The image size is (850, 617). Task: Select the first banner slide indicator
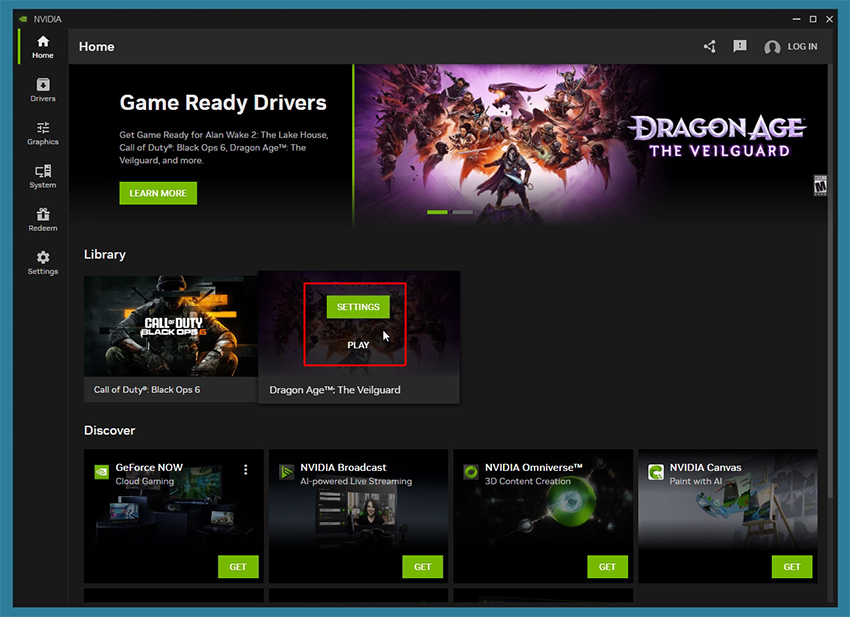[x=437, y=212]
